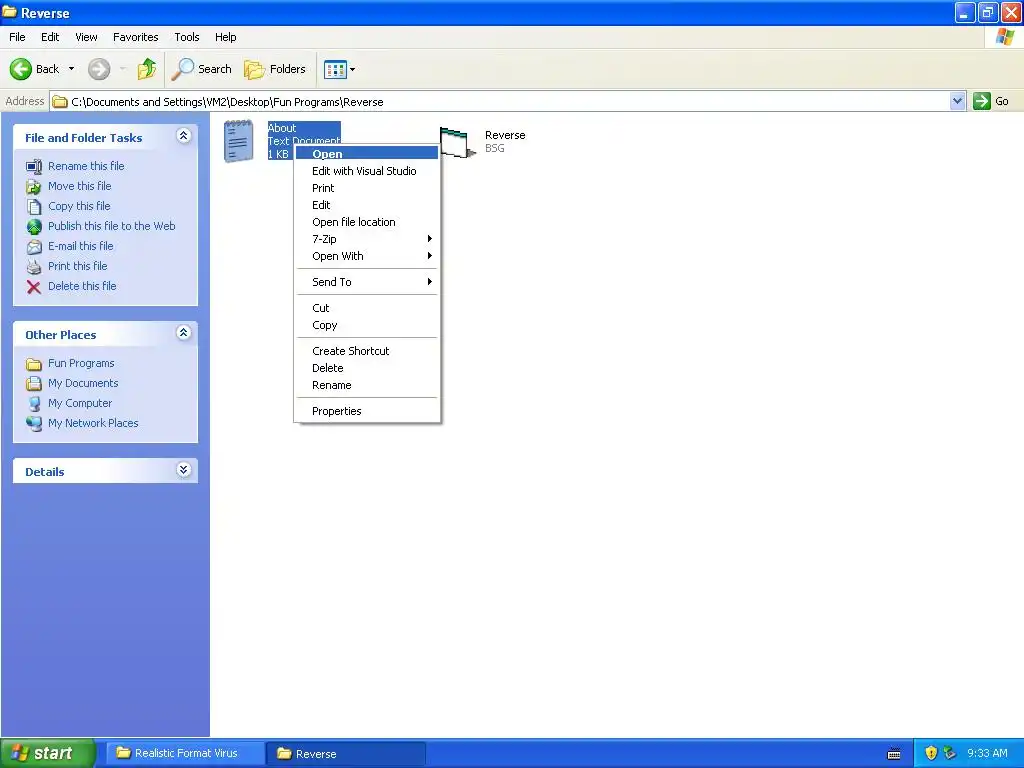
Task: Click the Rename this file icon
Action: [34, 167]
